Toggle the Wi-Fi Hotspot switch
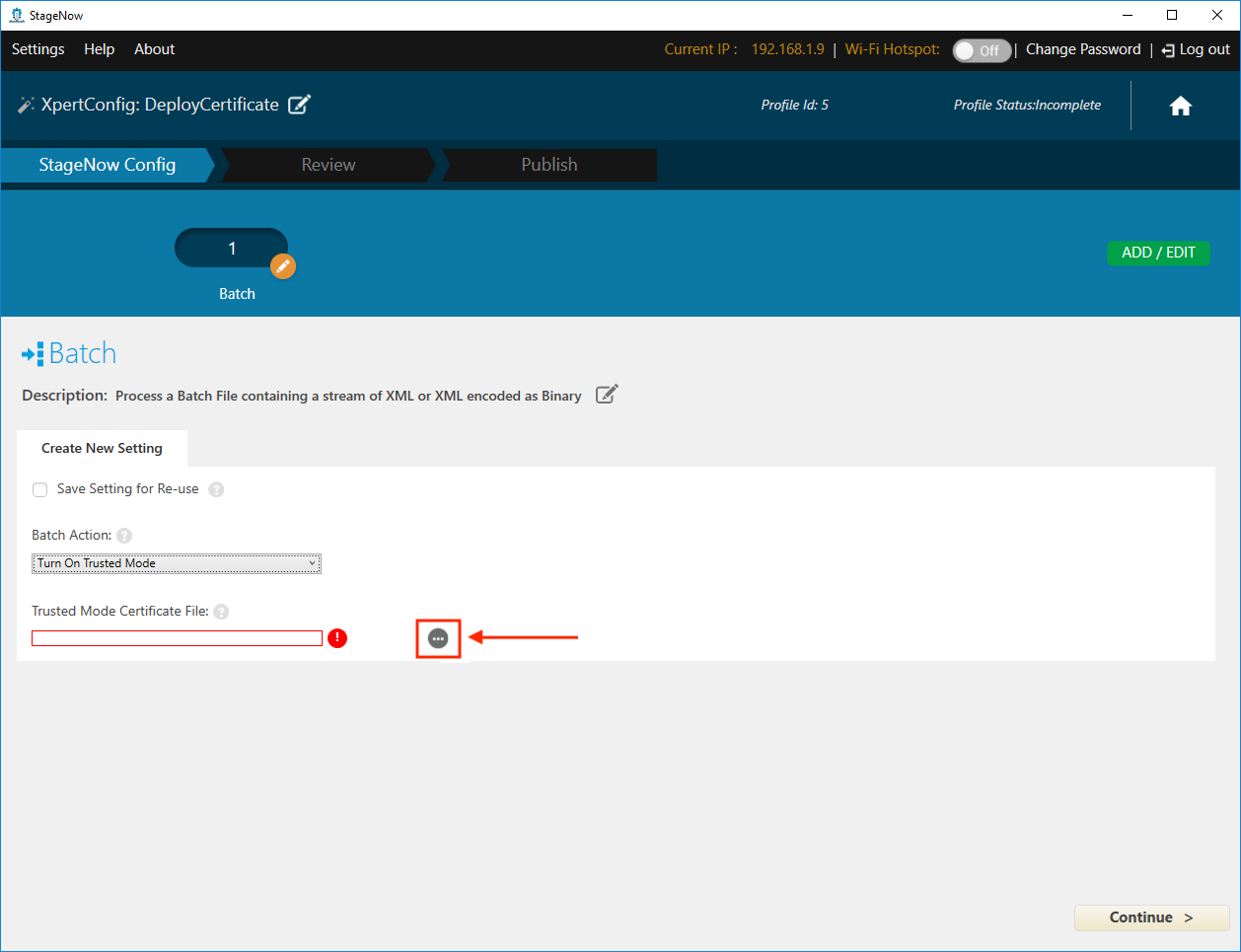Screen dimensions: 1241x952 coord(981,50)
